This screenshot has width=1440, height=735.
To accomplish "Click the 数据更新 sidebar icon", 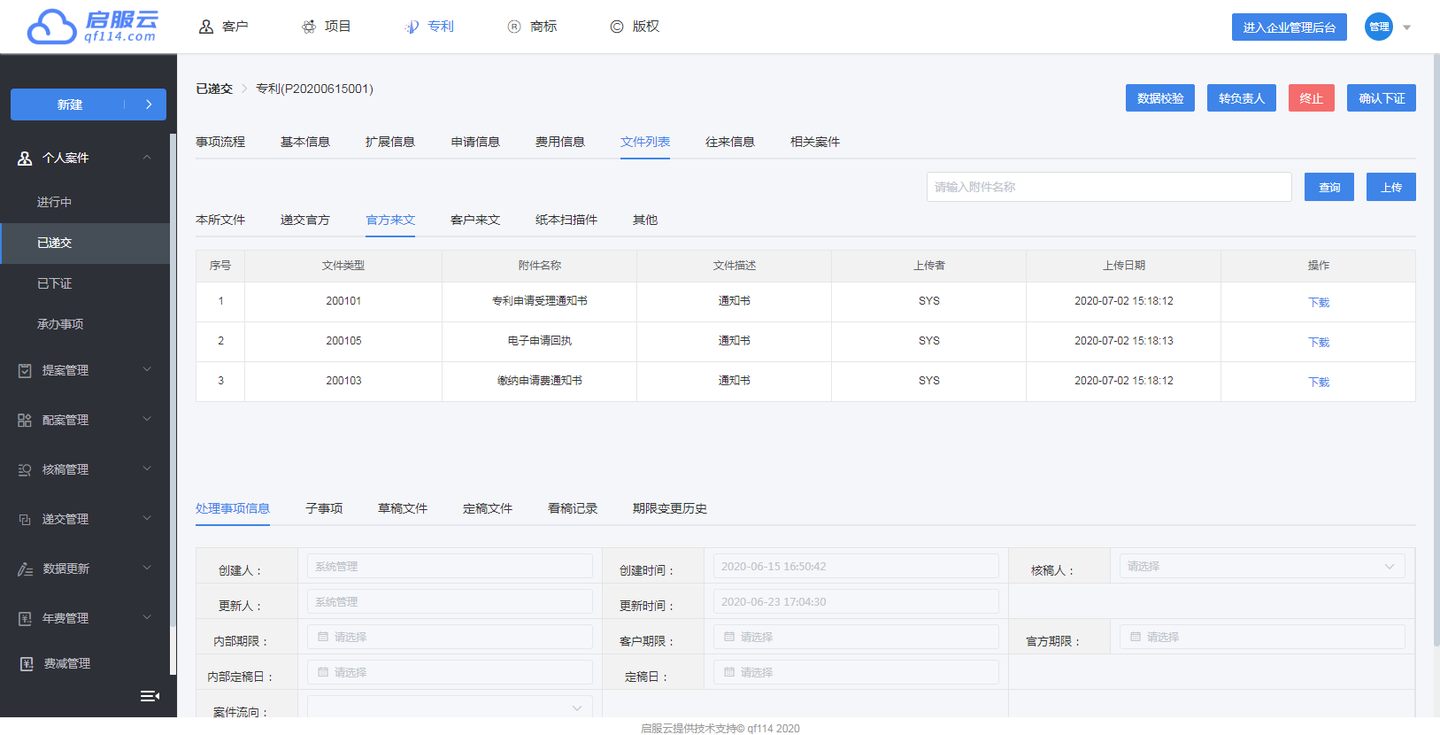I will click(x=25, y=568).
